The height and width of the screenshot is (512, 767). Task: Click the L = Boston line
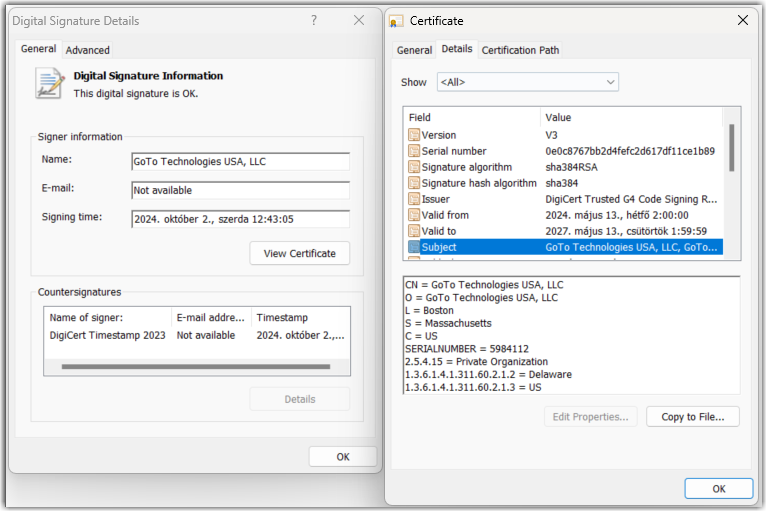(429, 311)
